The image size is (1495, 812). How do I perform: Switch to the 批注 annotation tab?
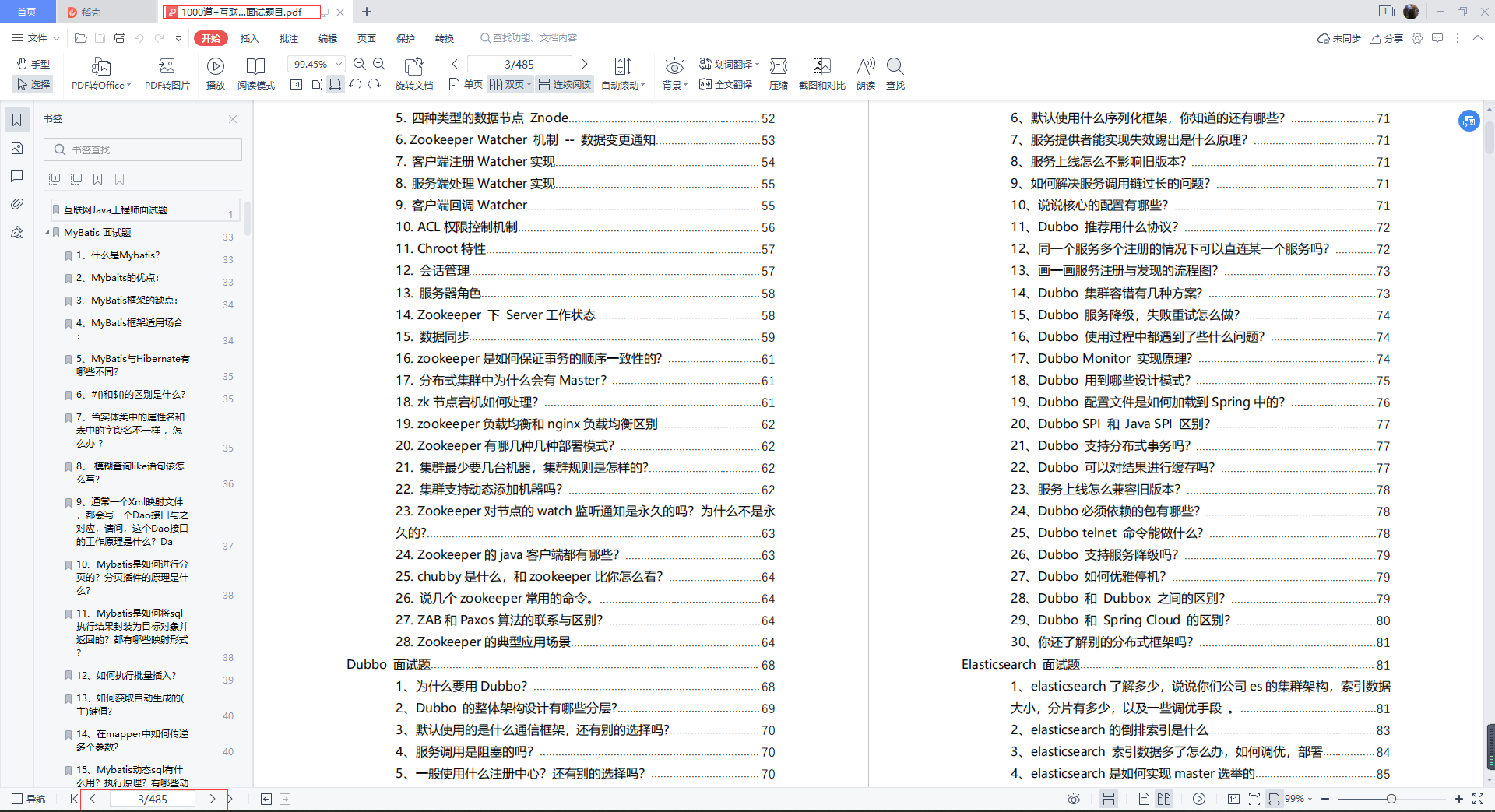(x=288, y=37)
